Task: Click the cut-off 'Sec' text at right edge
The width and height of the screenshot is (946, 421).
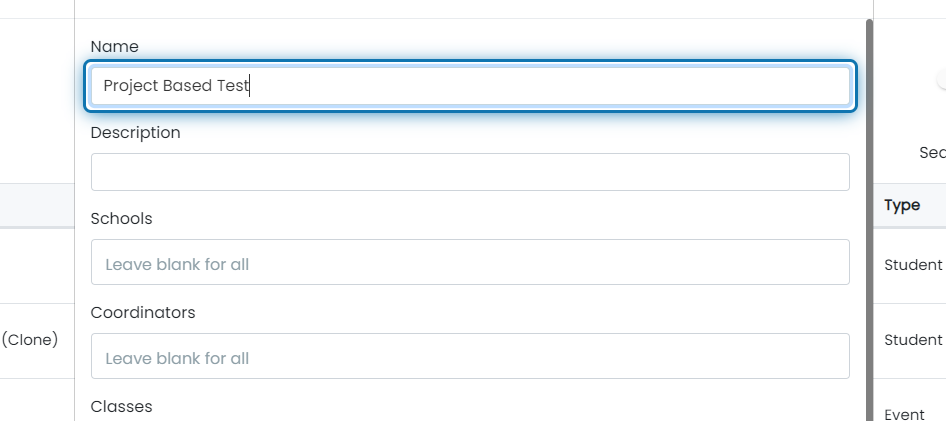Action: pos(932,153)
